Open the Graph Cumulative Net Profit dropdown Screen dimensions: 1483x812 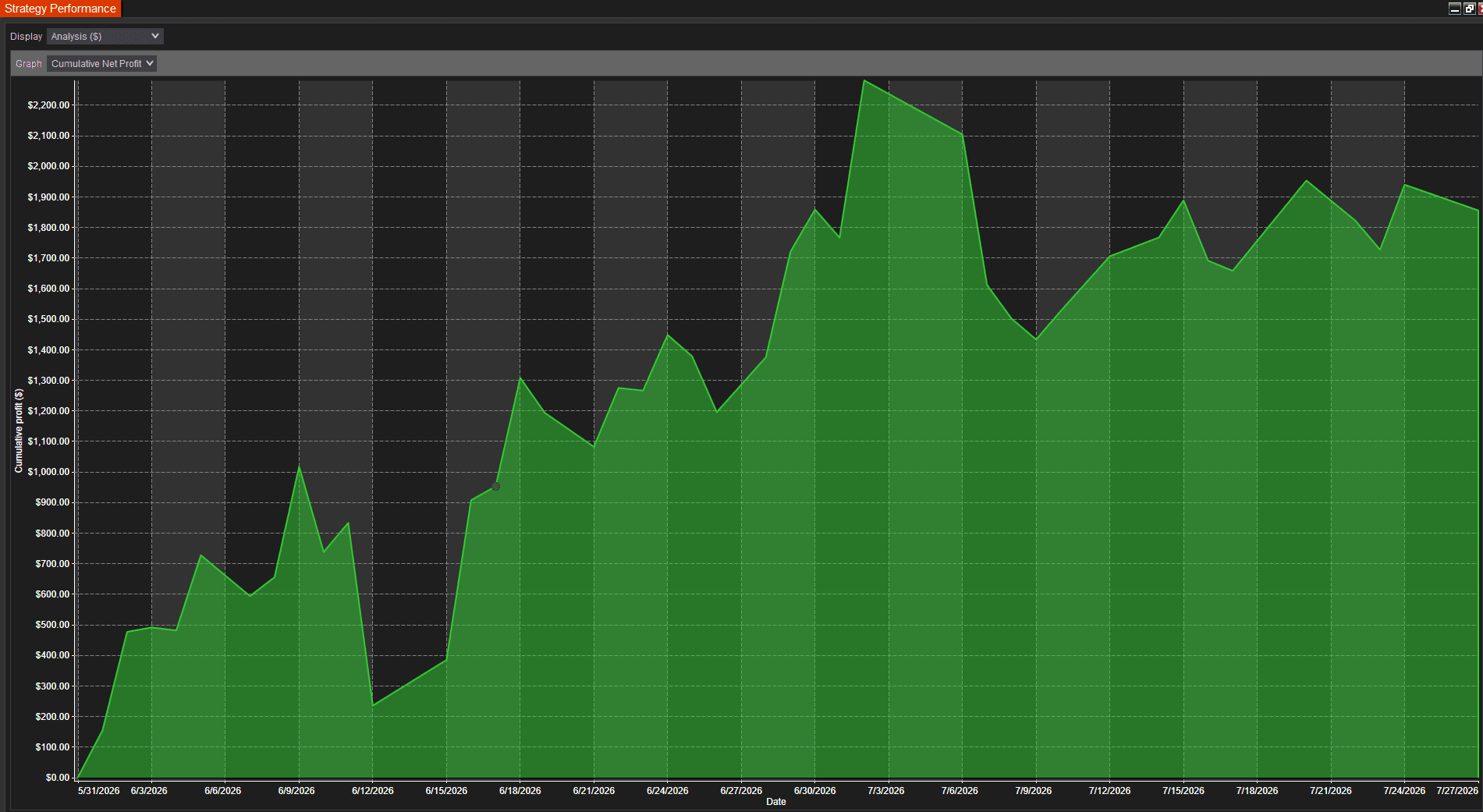coord(101,64)
